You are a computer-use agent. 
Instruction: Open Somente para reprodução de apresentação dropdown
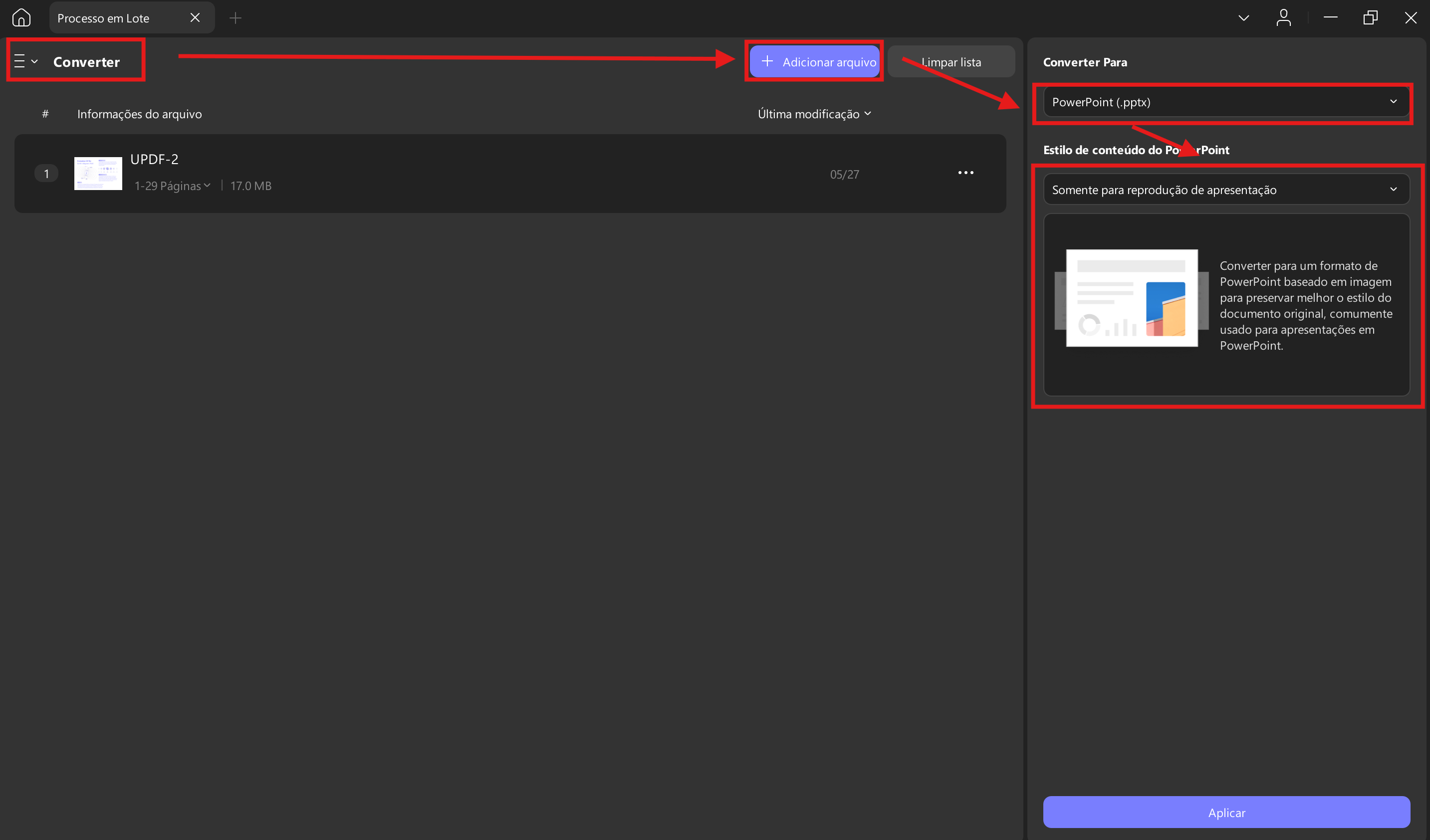(1226, 190)
